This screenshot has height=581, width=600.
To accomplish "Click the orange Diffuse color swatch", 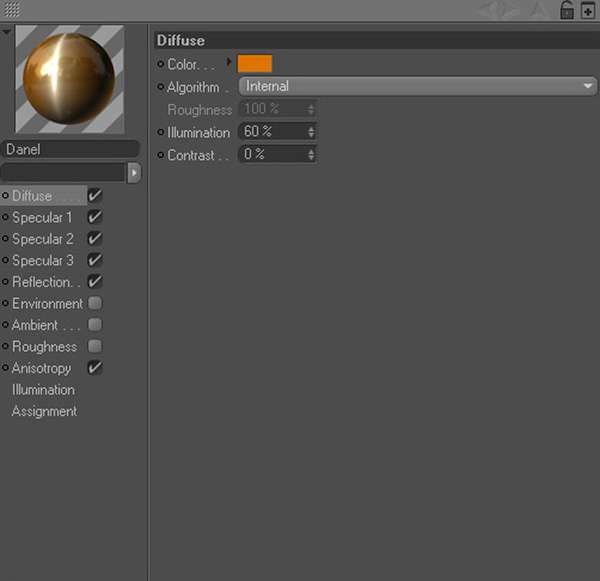I will [255, 64].
